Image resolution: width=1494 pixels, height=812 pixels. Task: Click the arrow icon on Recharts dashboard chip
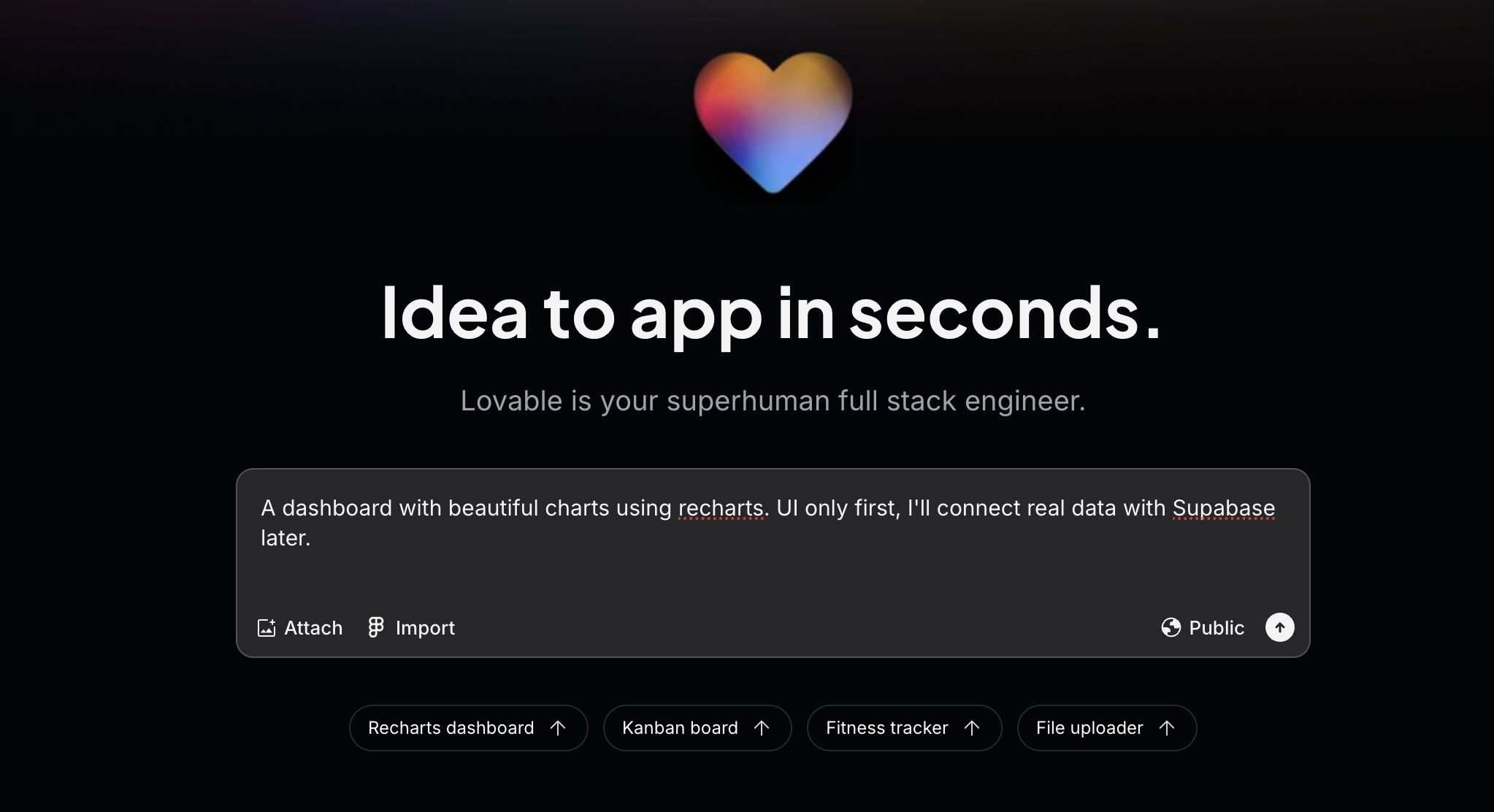(558, 728)
